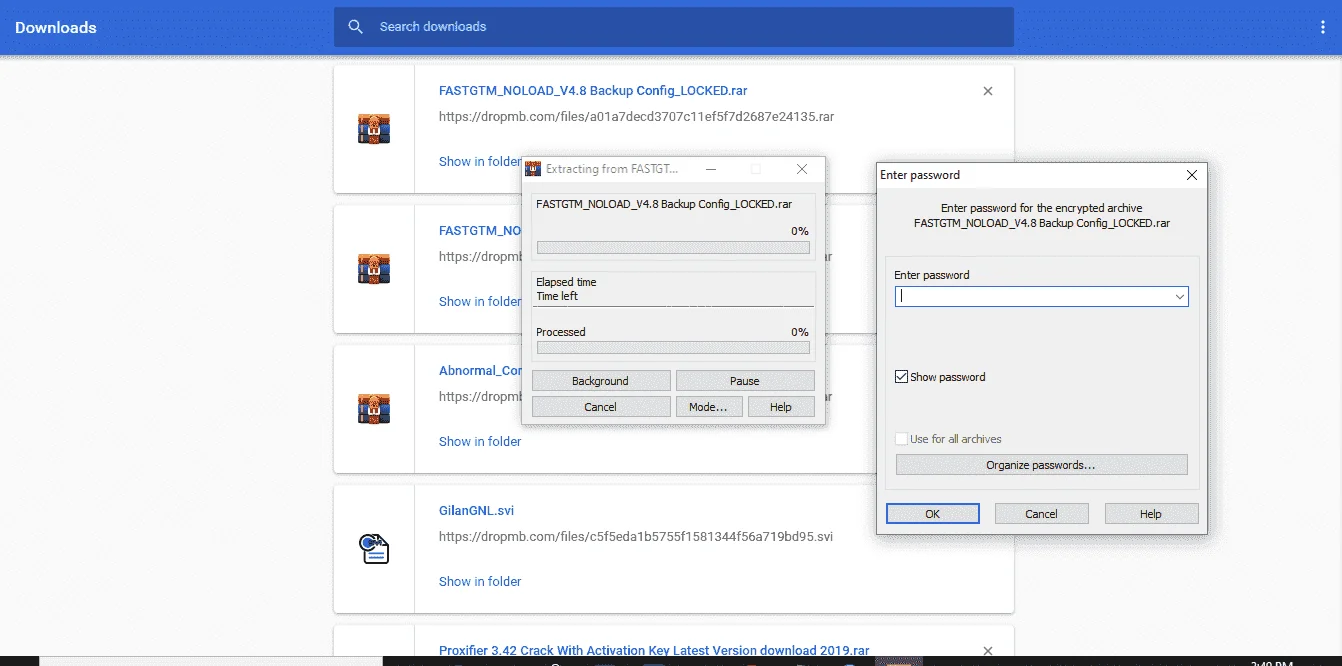The height and width of the screenshot is (666, 1342).
Task: Click the Search downloads field
Action: click(673, 27)
